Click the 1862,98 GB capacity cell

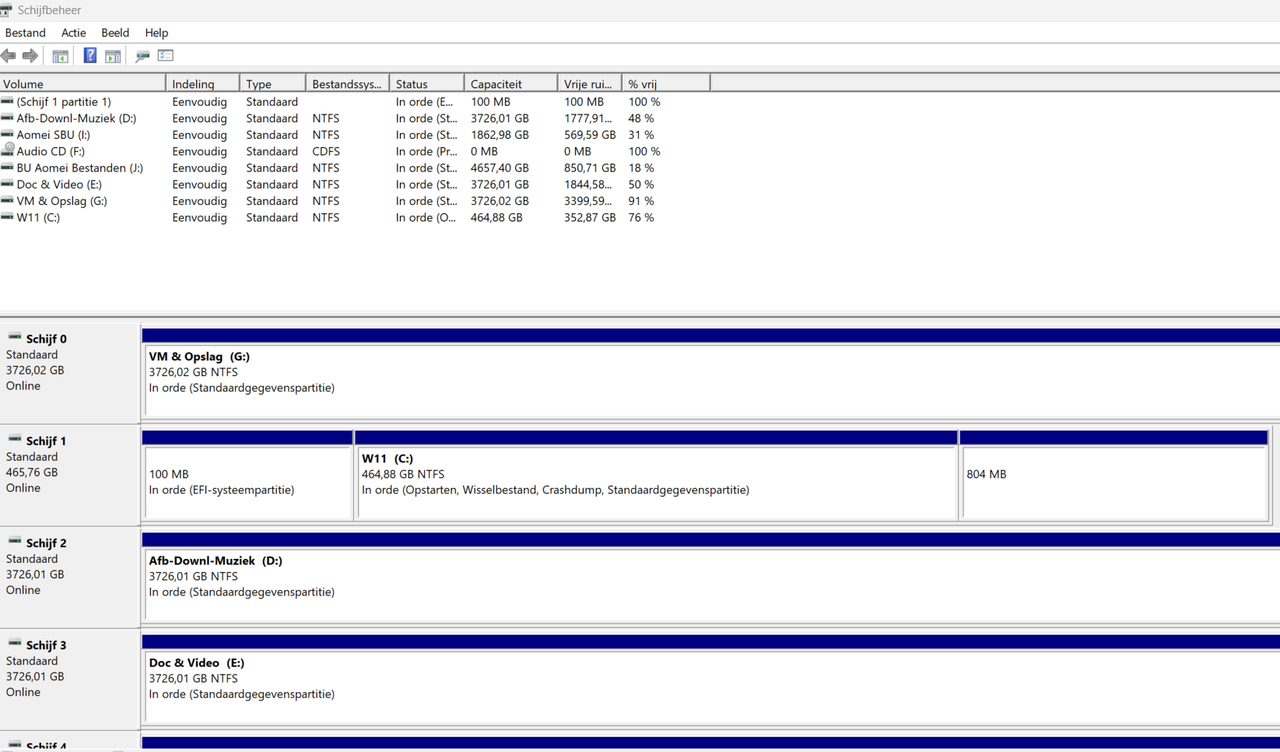(500, 134)
